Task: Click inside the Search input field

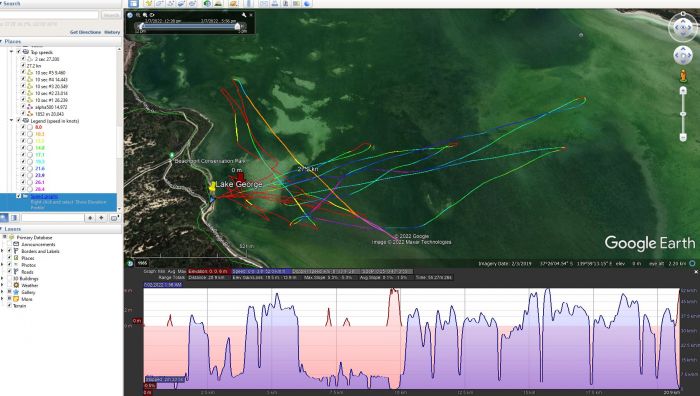Action: (x=49, y=15)
